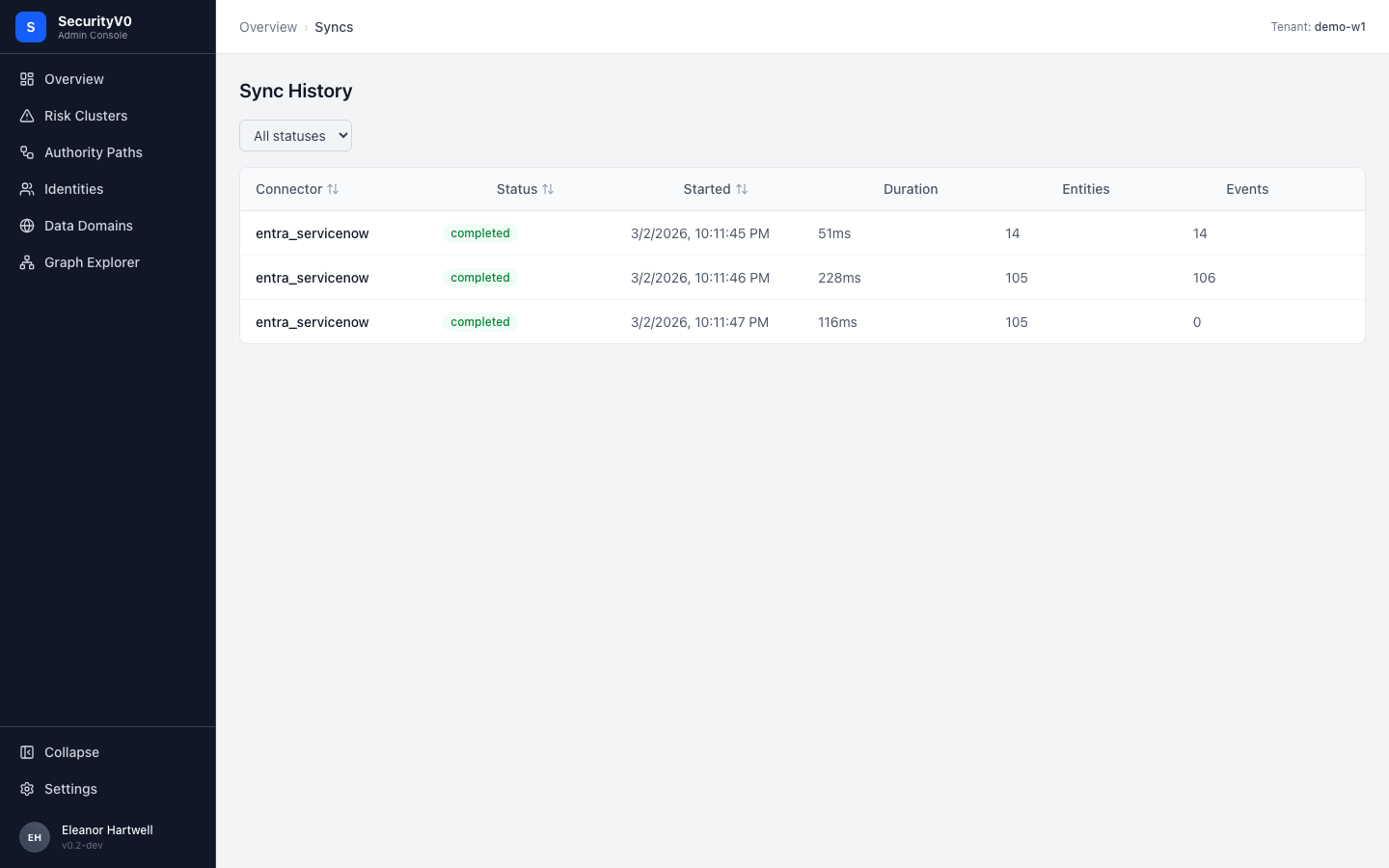Click the Eleanor Hartwell user name
This screenshot has width=1389, height=868.
point(107,830)
